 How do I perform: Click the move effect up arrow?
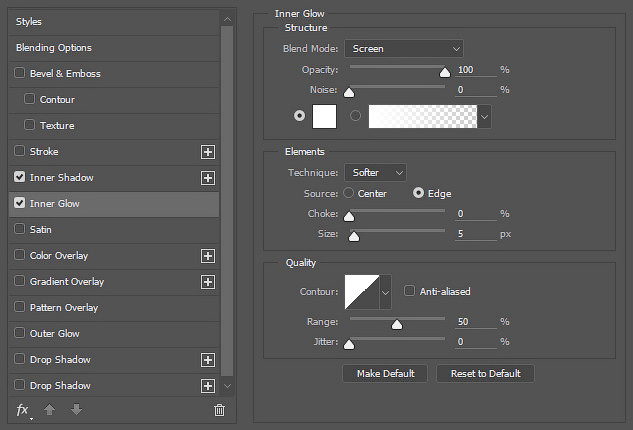click(x=49, y=410)
